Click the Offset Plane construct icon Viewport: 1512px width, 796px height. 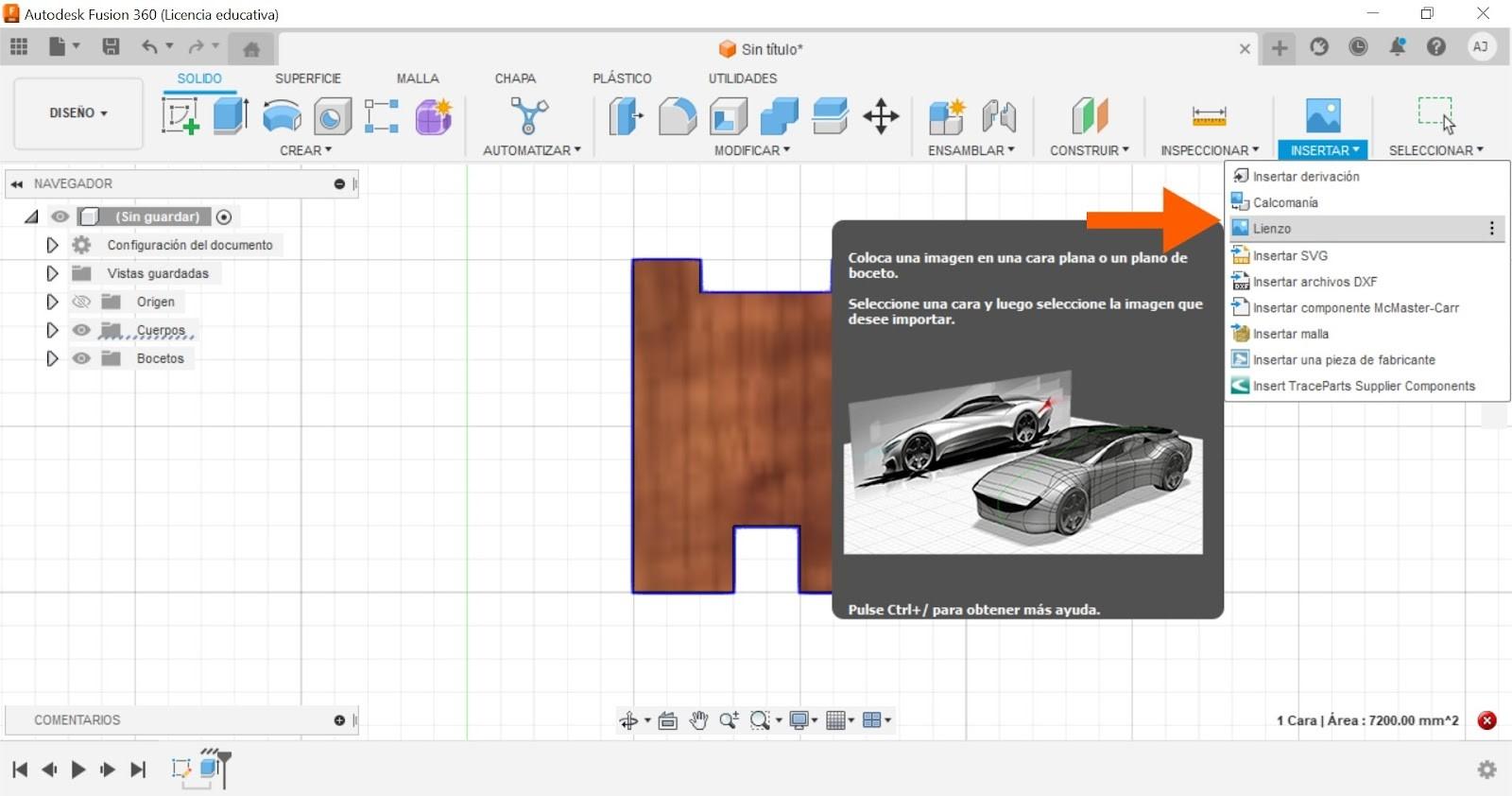(1090, 116)
